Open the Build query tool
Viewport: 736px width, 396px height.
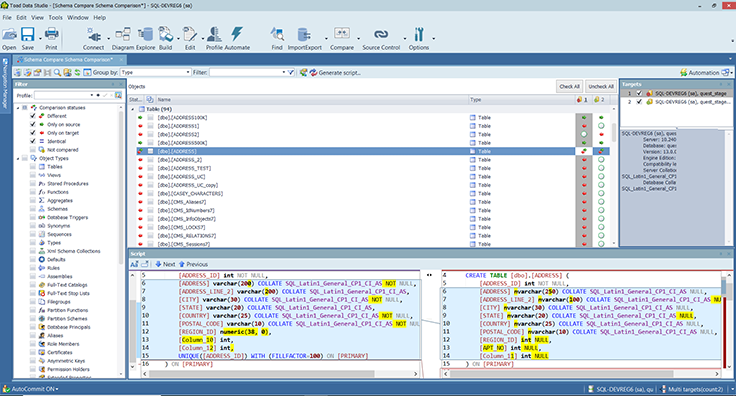(166, 35)
